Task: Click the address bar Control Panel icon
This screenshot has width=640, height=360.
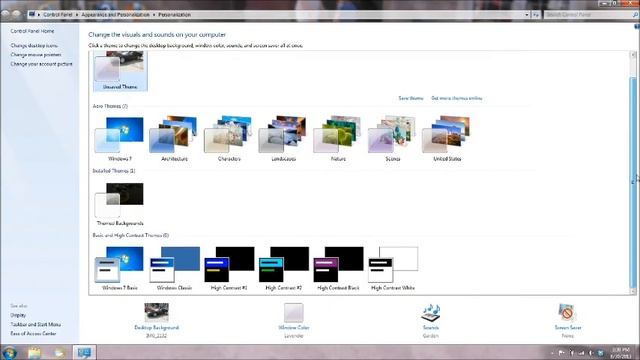Action: [x=32, y=15]
